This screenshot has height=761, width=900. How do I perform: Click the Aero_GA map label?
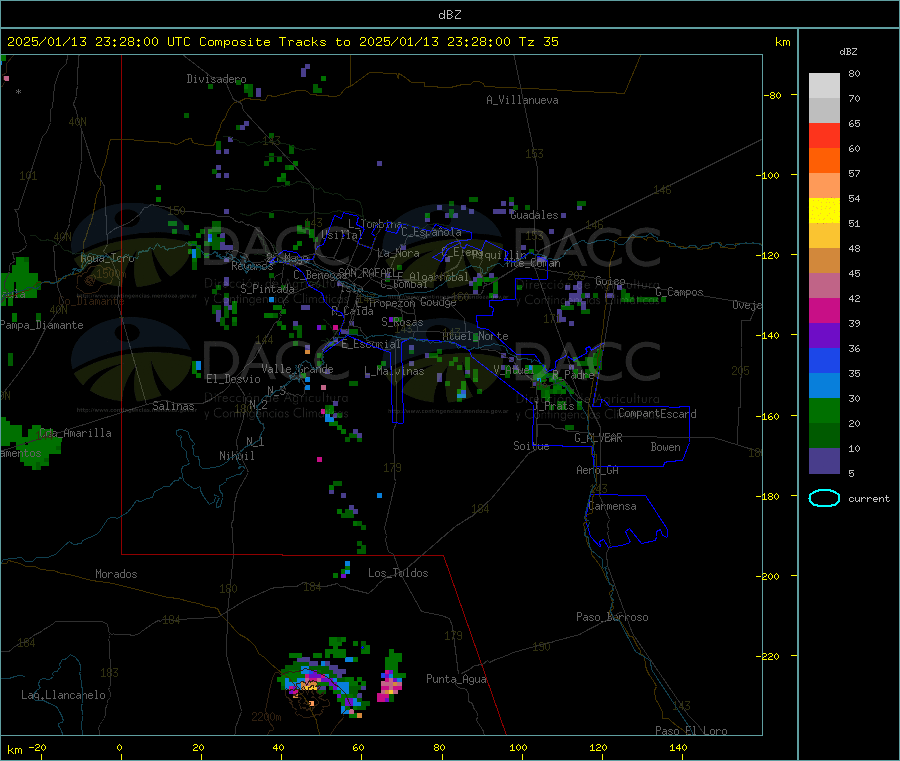click(597, 470)
